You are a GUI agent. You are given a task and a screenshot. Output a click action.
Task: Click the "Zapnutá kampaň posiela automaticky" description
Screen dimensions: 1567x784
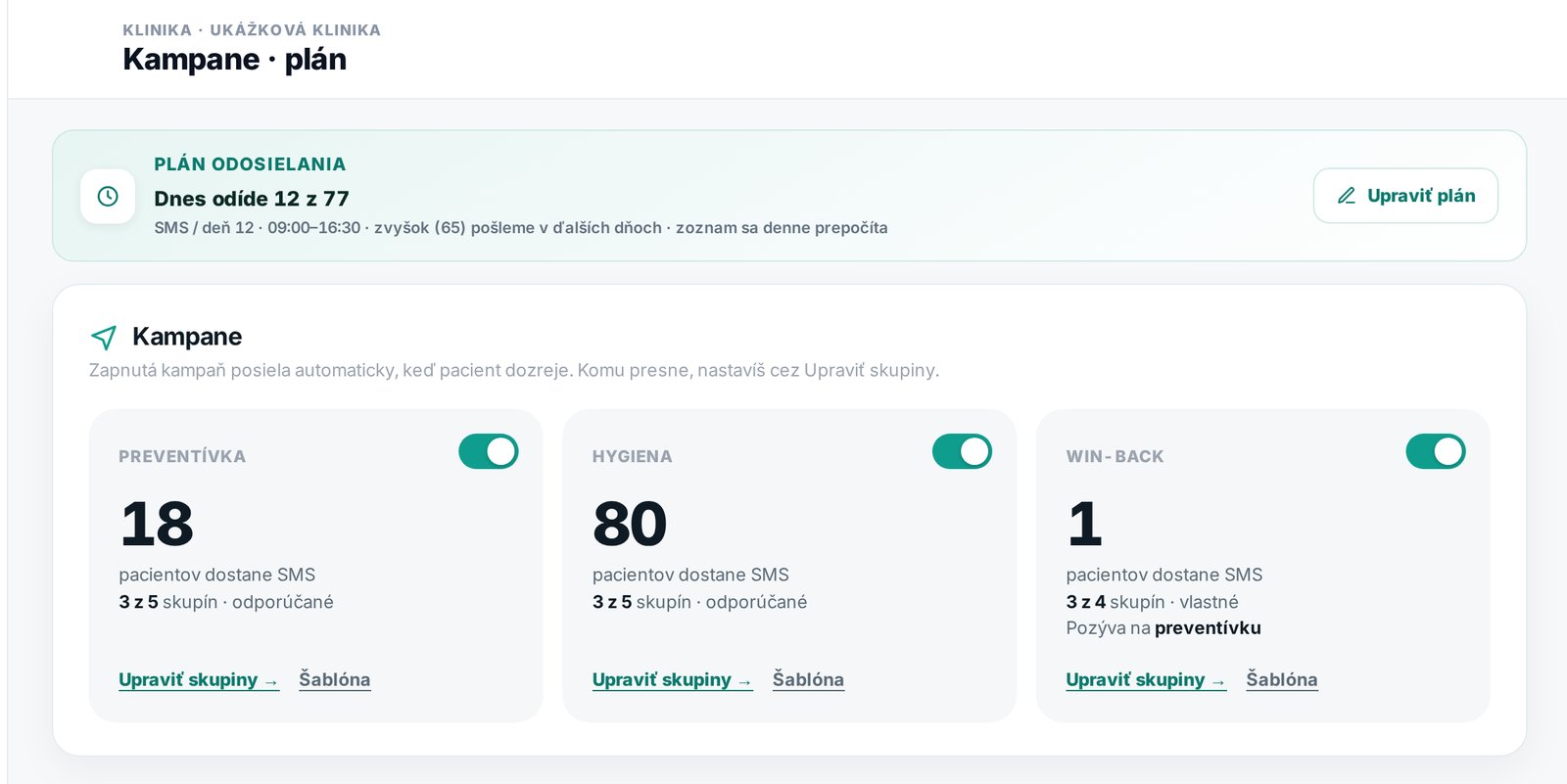coord(514,370)
